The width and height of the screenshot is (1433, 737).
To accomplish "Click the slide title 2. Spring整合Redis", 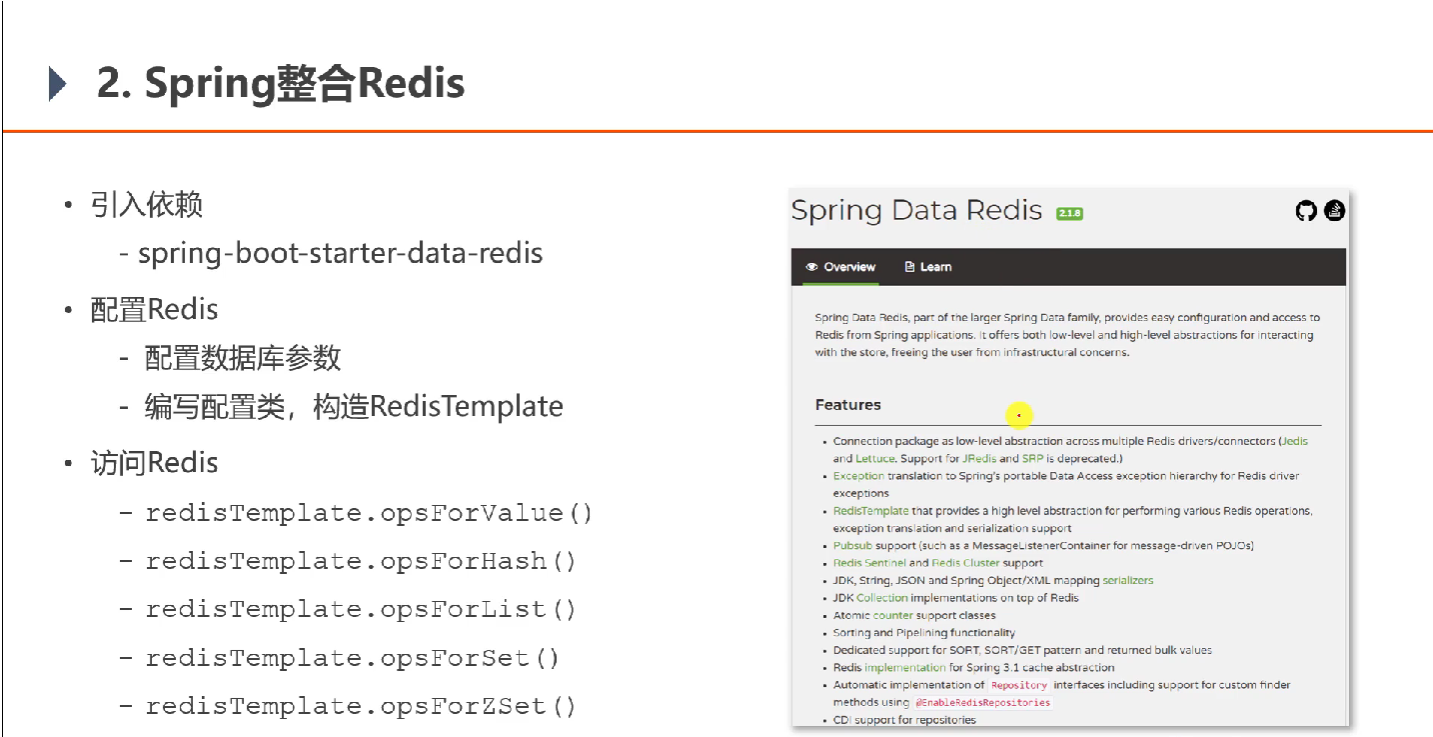I will pos(281,83).
